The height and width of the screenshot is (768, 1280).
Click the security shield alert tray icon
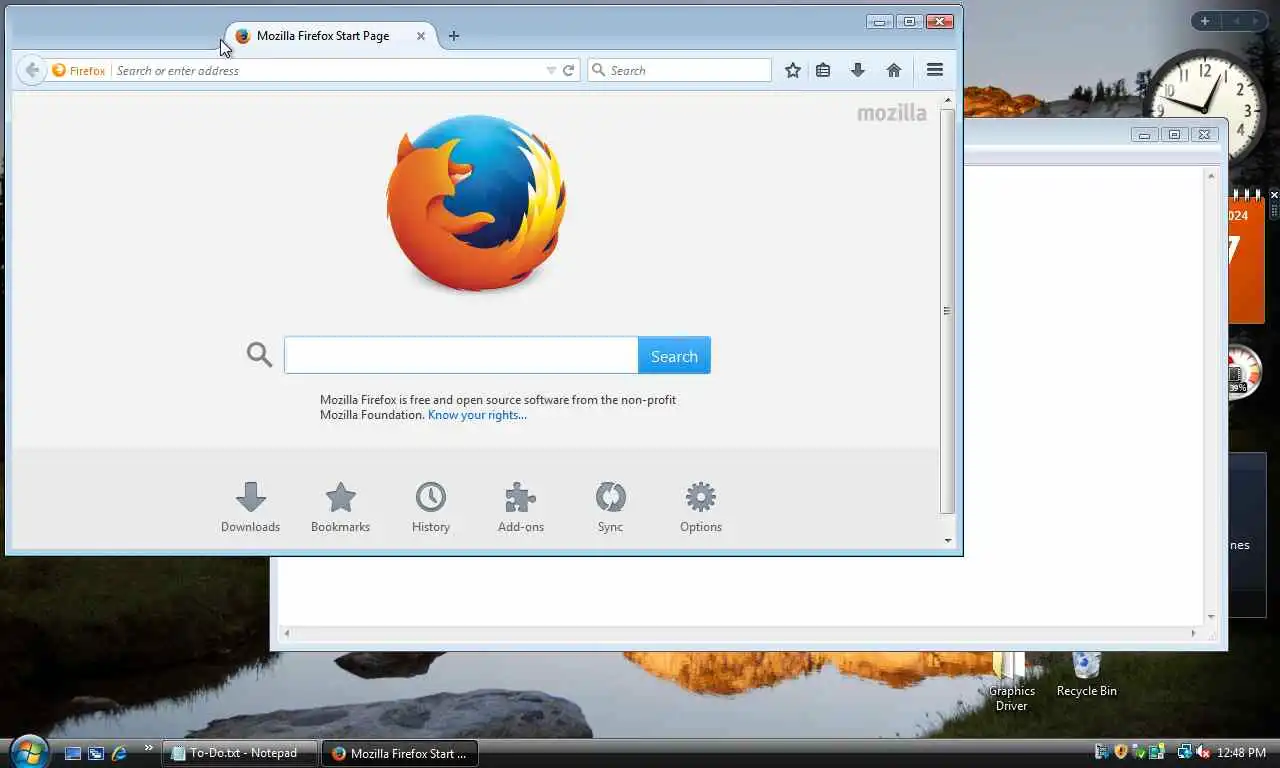[x=1121, y=752]
